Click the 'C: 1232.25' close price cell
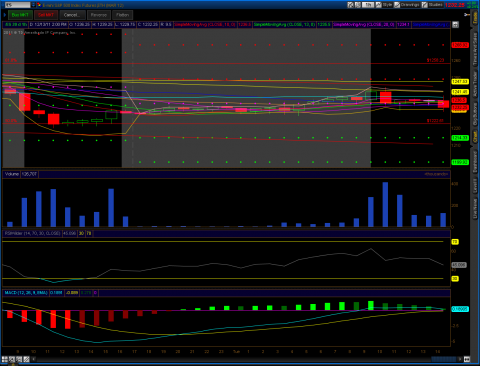The image size is (480, 366). pos(148,25)
